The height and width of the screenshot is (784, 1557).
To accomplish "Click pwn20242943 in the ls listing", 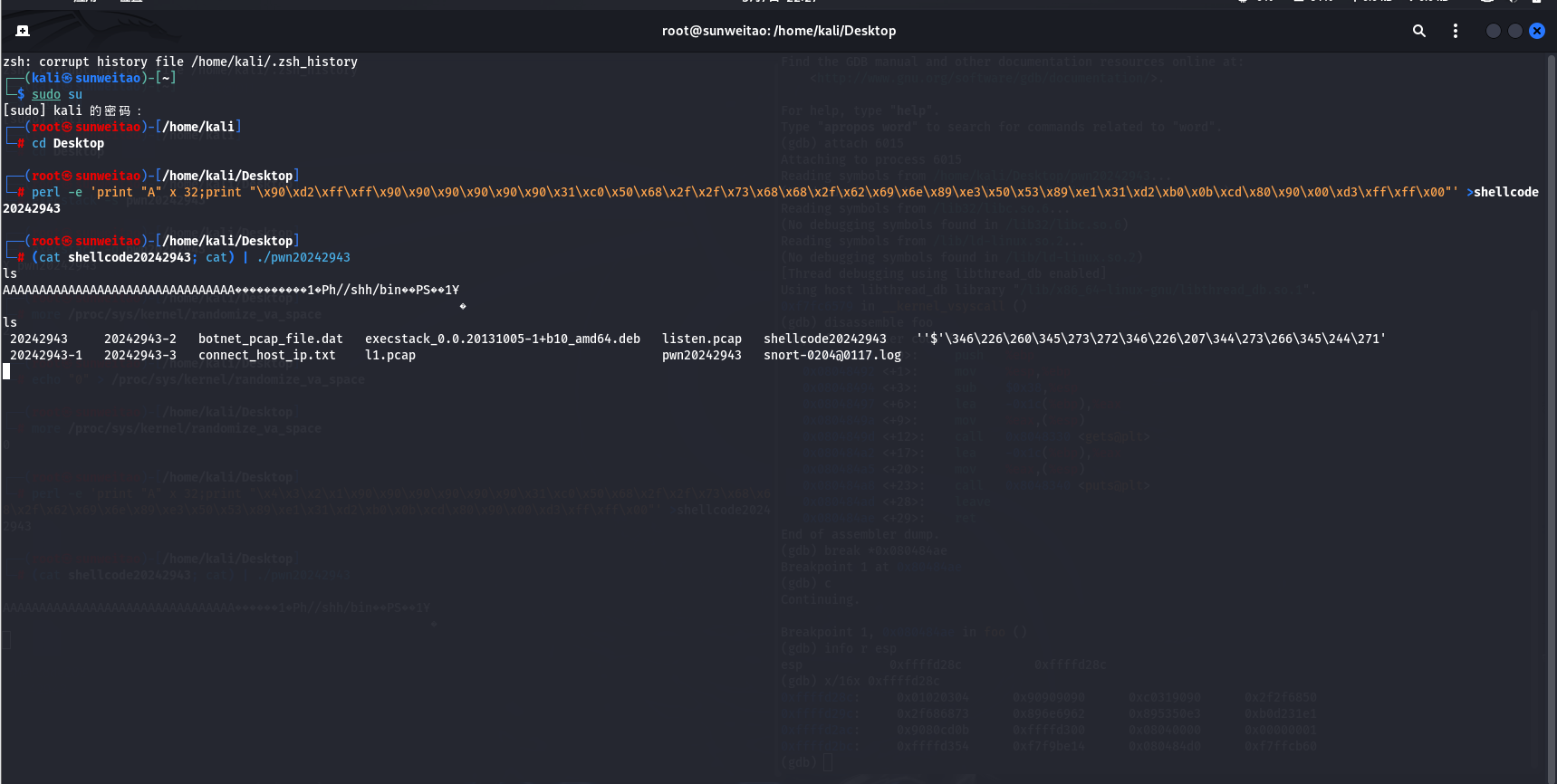I will (x=701, y=355).
